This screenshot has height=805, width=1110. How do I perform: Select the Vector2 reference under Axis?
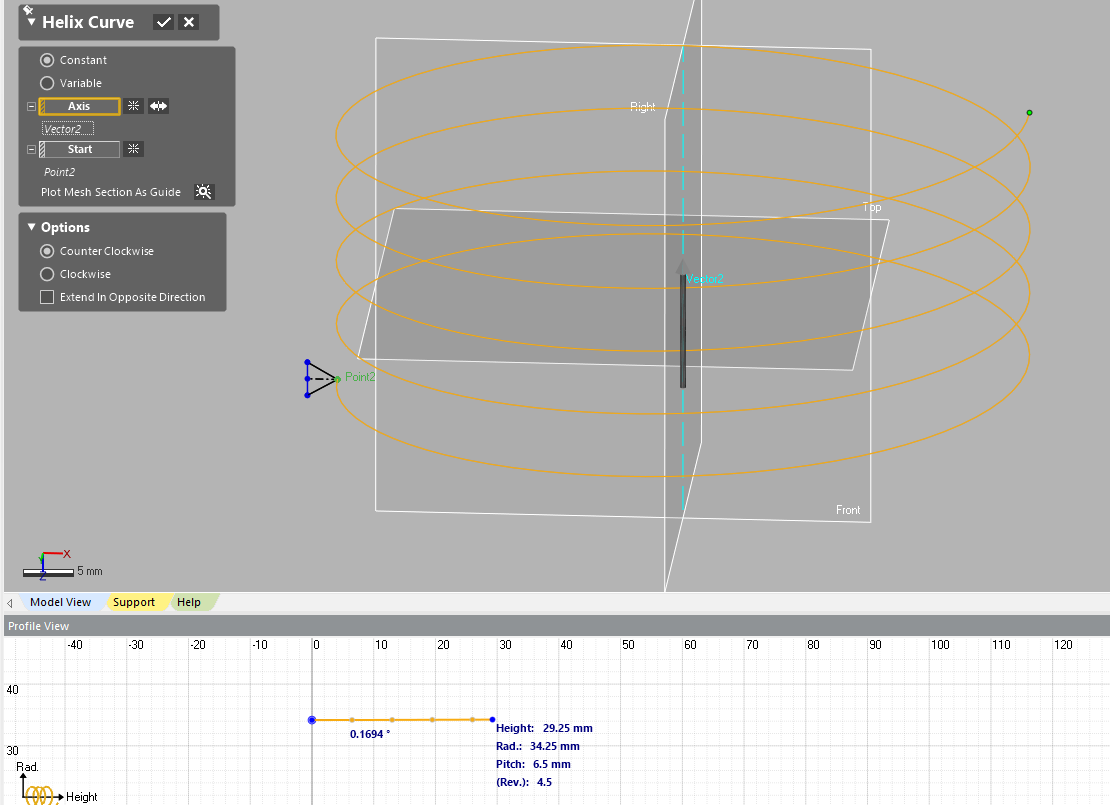click(66, 128)
